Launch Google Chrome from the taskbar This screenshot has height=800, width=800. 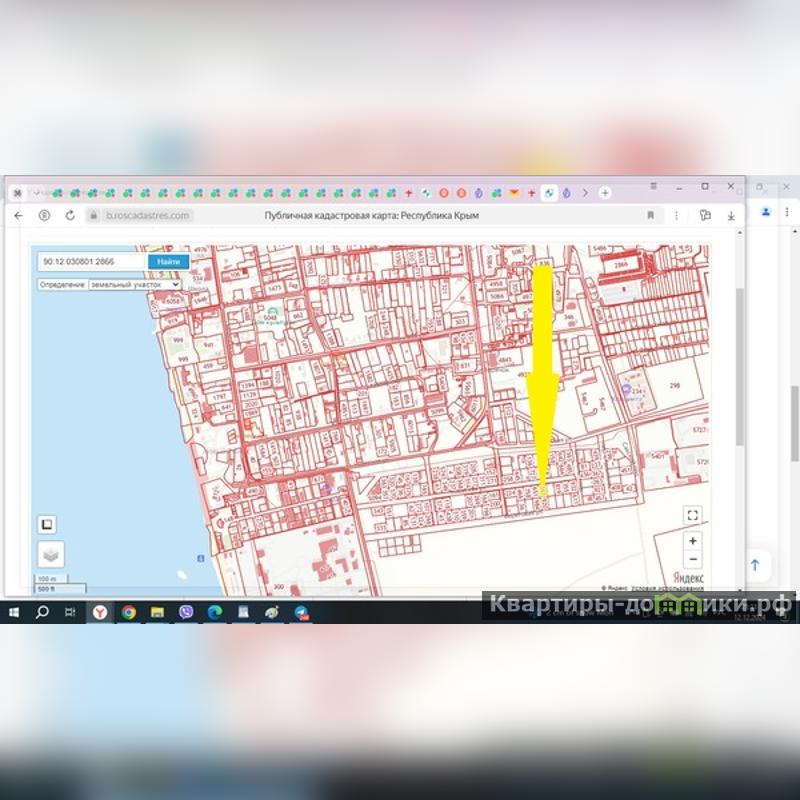coord(129,612)
